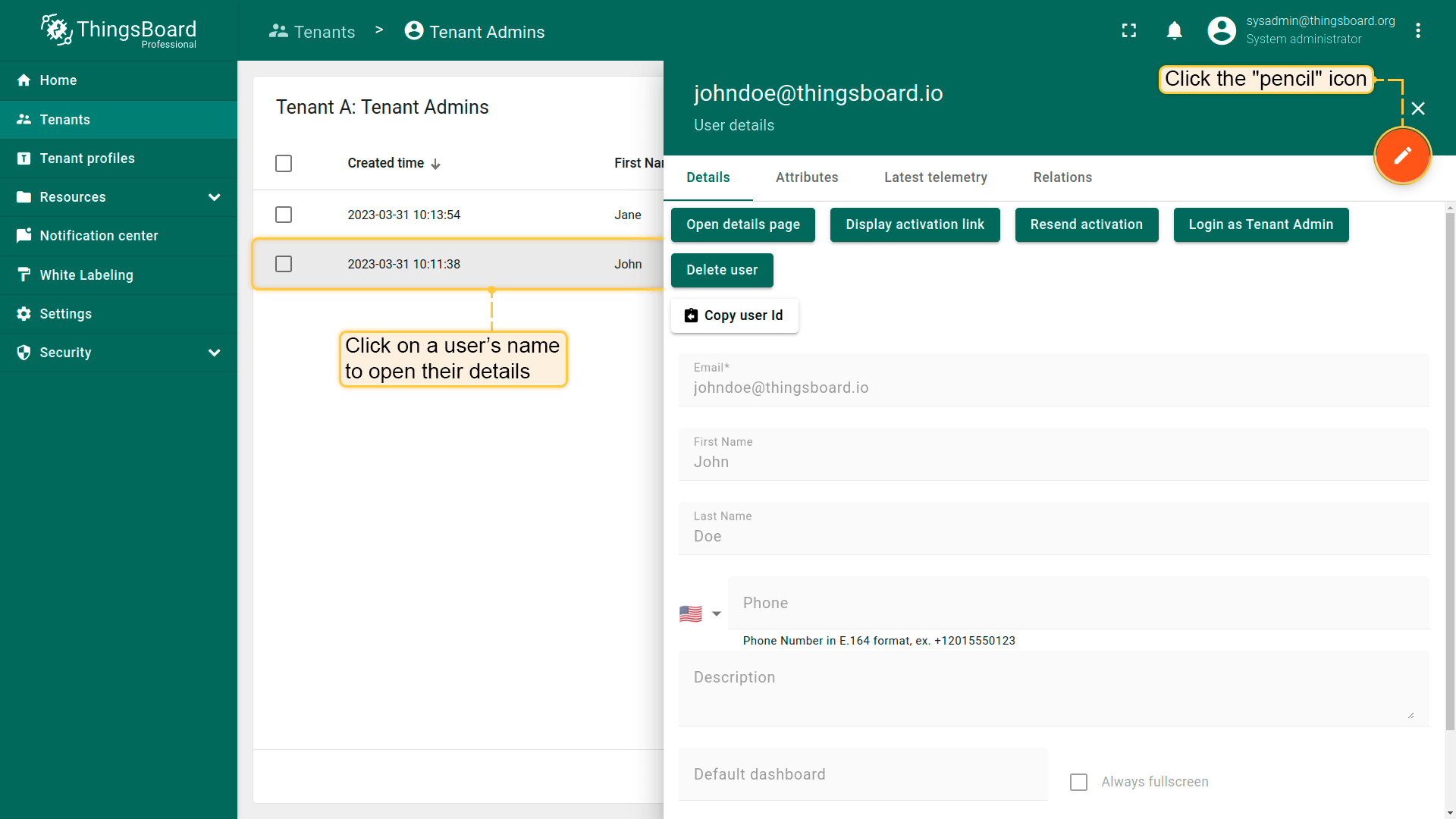This screenshot has width=1456, height=819.
Task: Click the ThingsBoard logo
Action: [118, 31]
